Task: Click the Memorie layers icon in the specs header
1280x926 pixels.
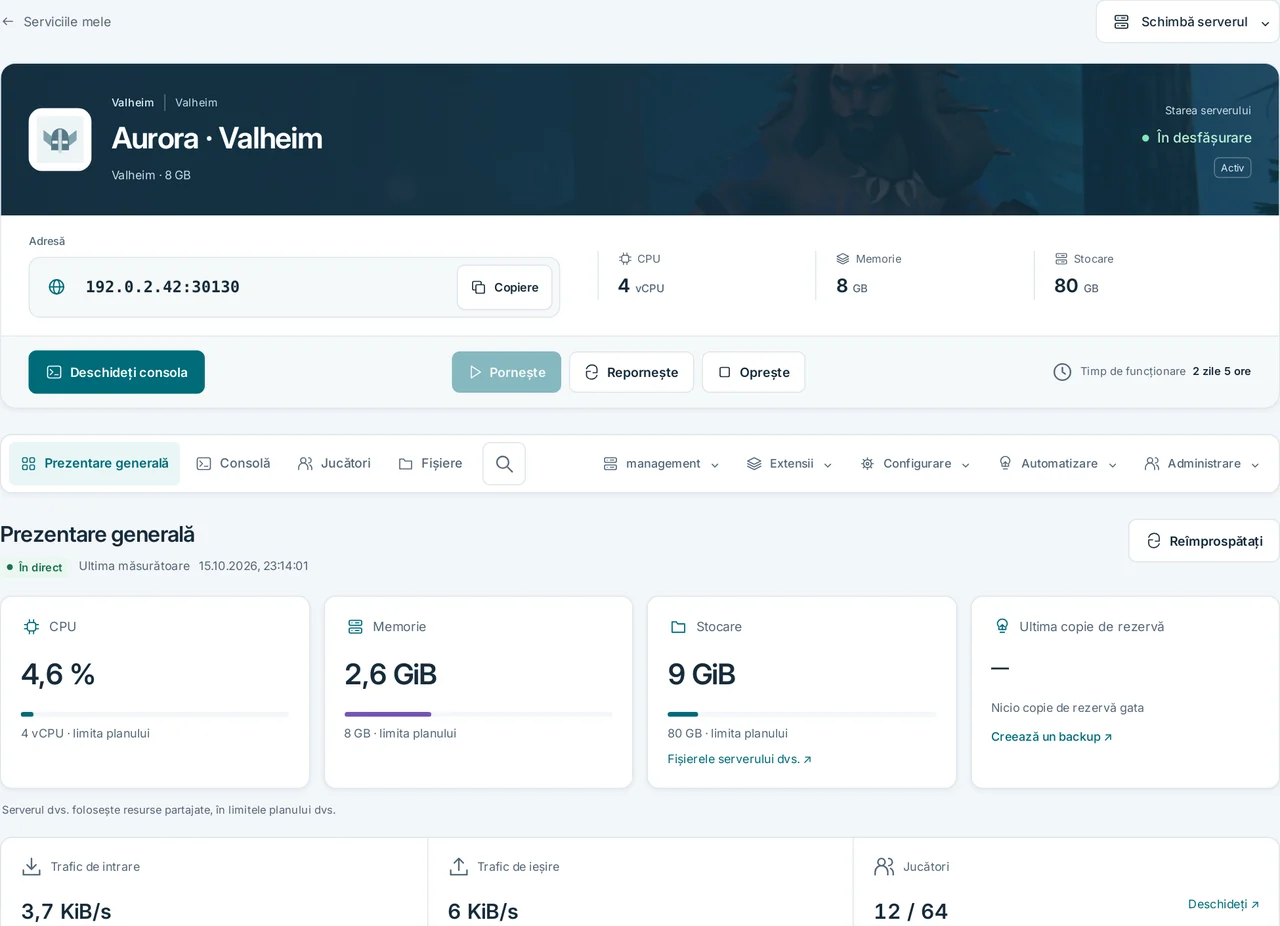Action: (x=843, y=258)
